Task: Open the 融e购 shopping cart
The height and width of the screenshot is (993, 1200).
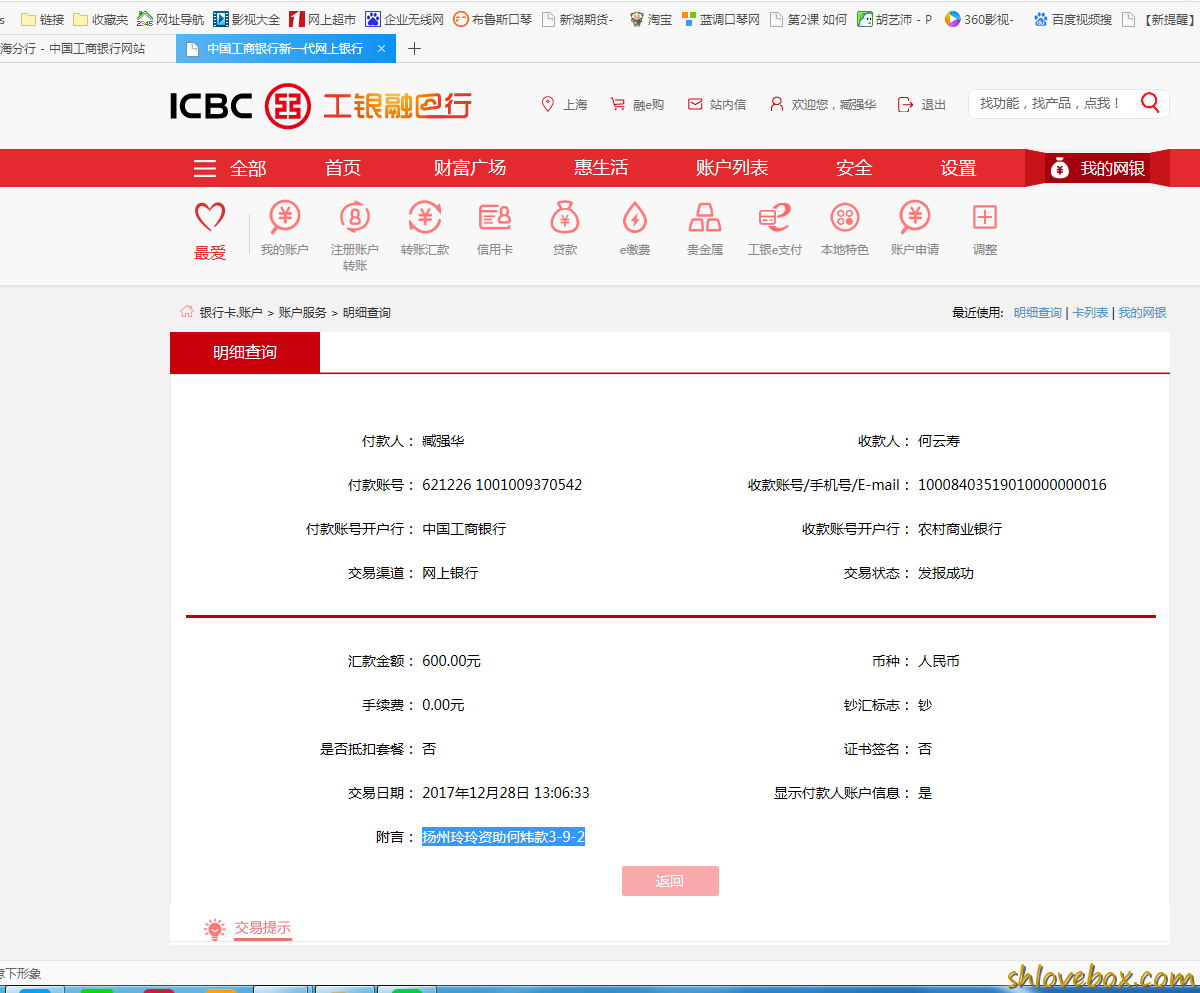Action: 617,104
